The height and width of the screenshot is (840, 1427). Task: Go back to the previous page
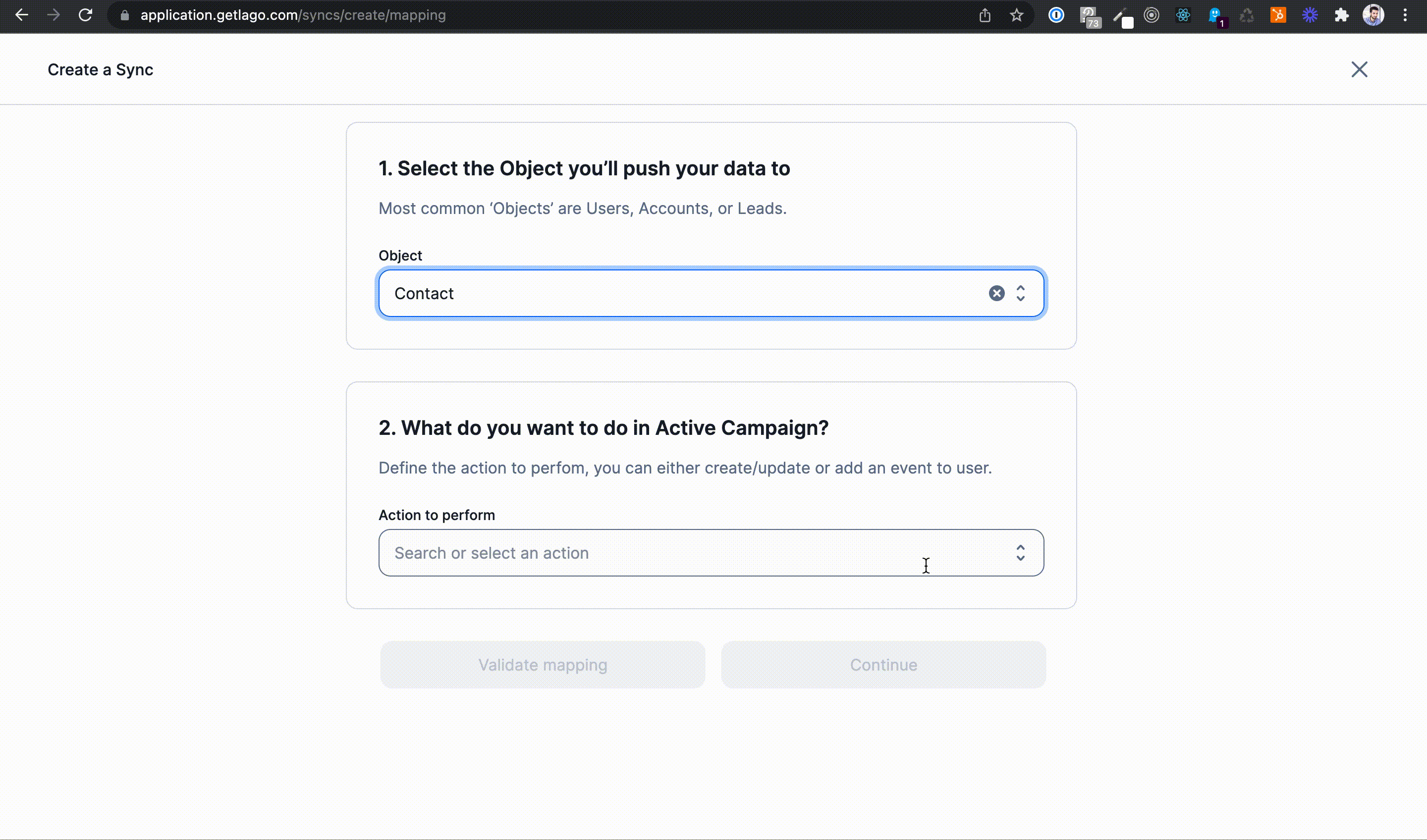(x=21, y=15)
